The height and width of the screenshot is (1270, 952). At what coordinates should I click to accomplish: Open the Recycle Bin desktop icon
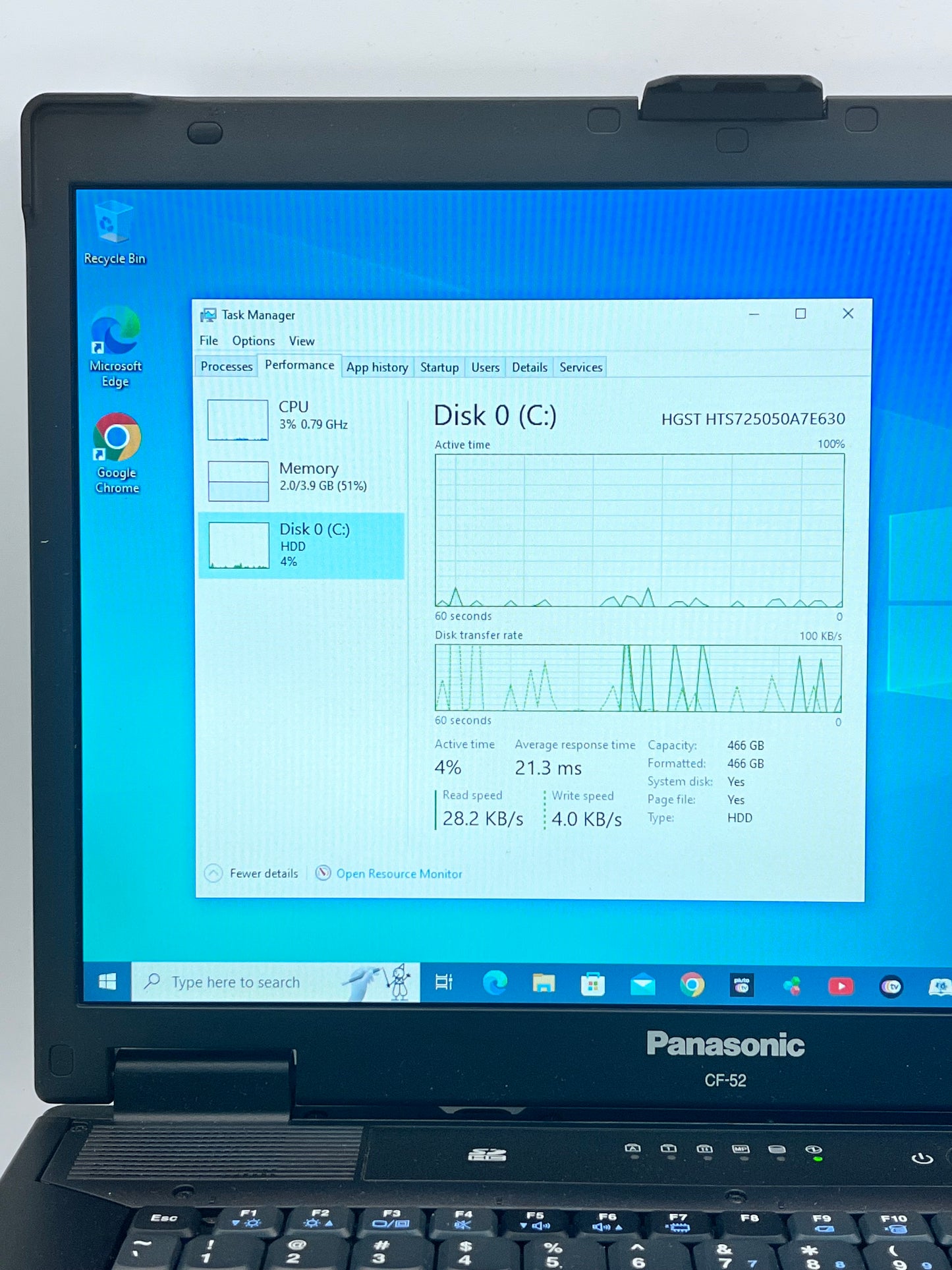click(x=114, y=233)
